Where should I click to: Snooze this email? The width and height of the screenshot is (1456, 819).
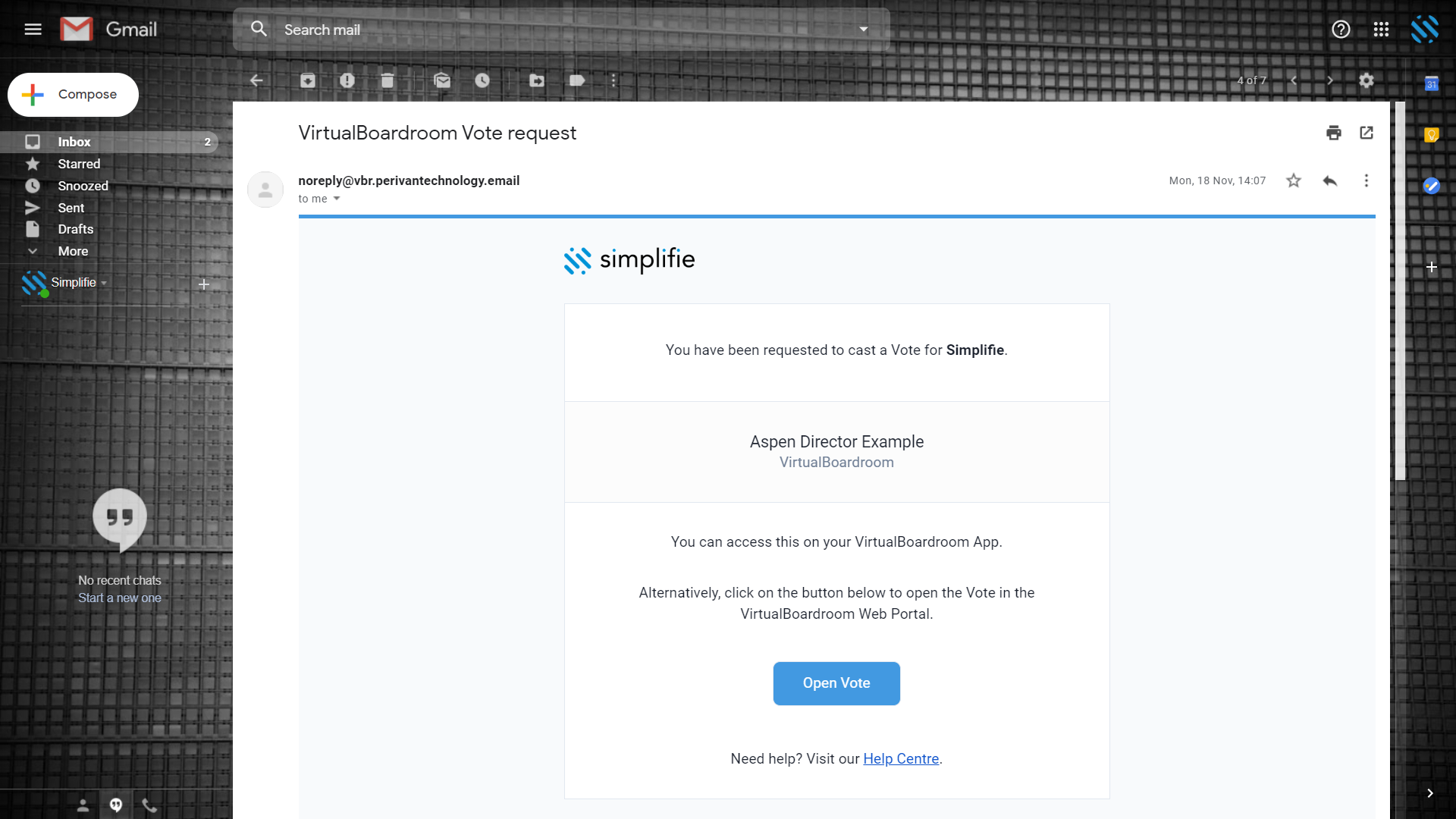coord(482,80)
